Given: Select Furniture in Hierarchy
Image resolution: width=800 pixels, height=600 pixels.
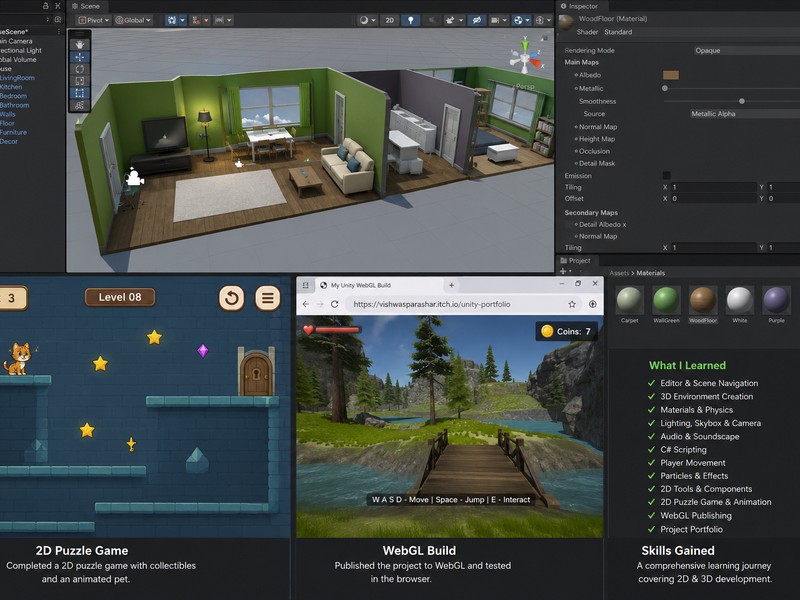Looking at the screenshot, I should pyautogui.click(x=13, y=132).
